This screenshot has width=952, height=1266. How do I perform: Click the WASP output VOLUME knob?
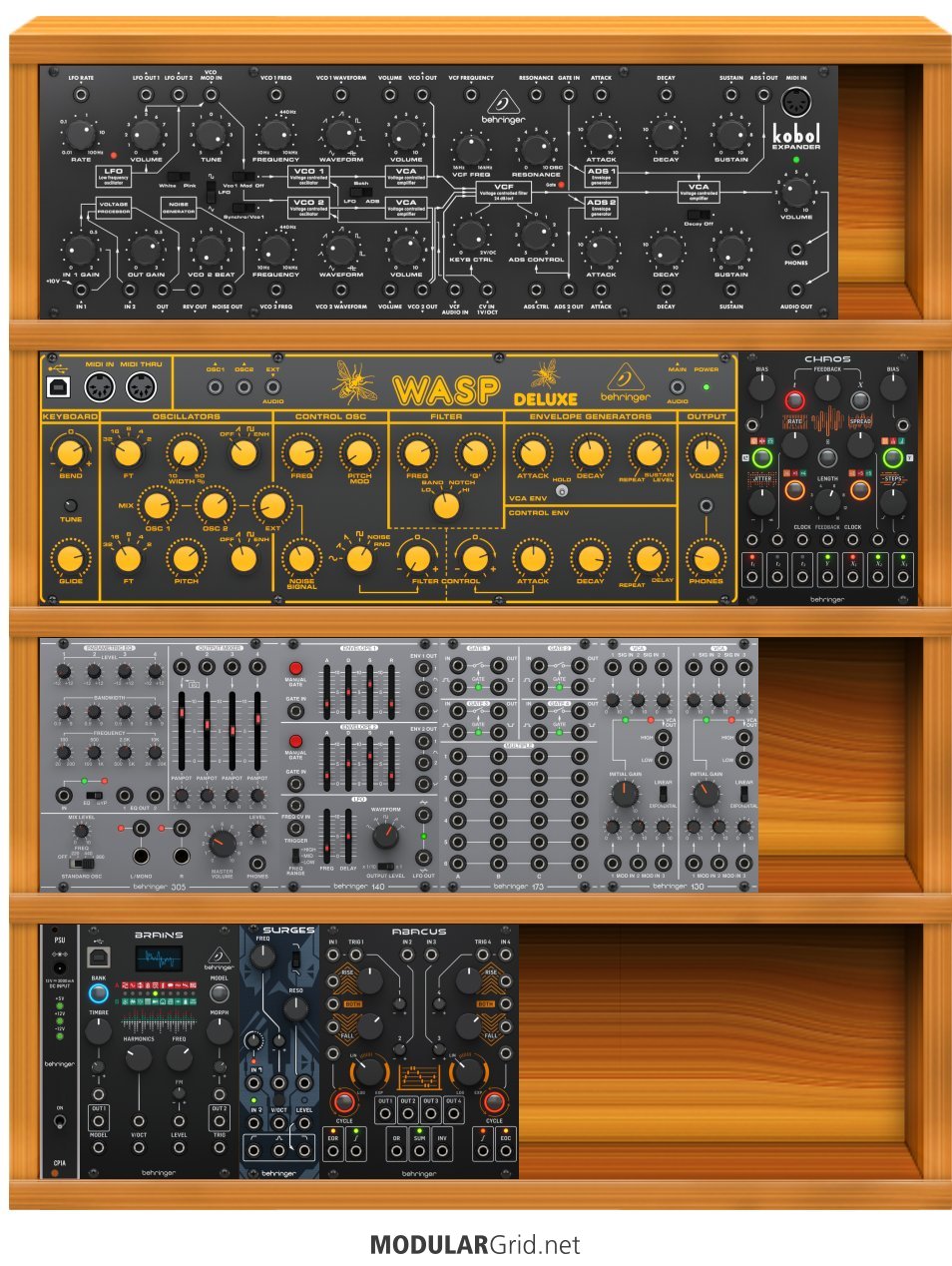tap(706, 452)
